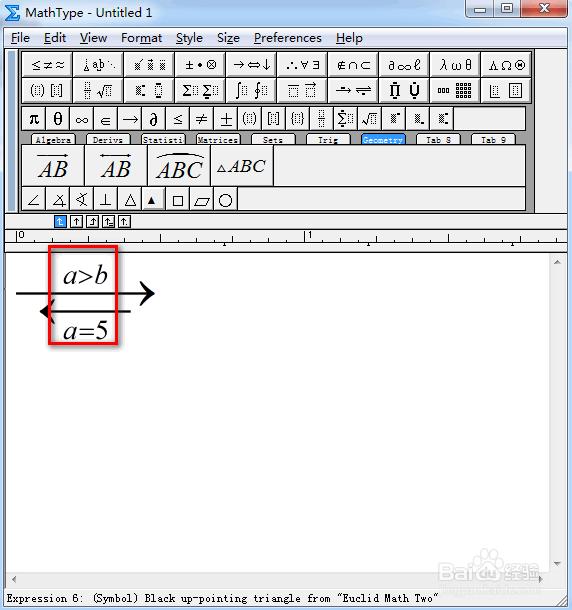Insert the less-than-or-equal symbol
572x610 pixels.
pos(177,119)
